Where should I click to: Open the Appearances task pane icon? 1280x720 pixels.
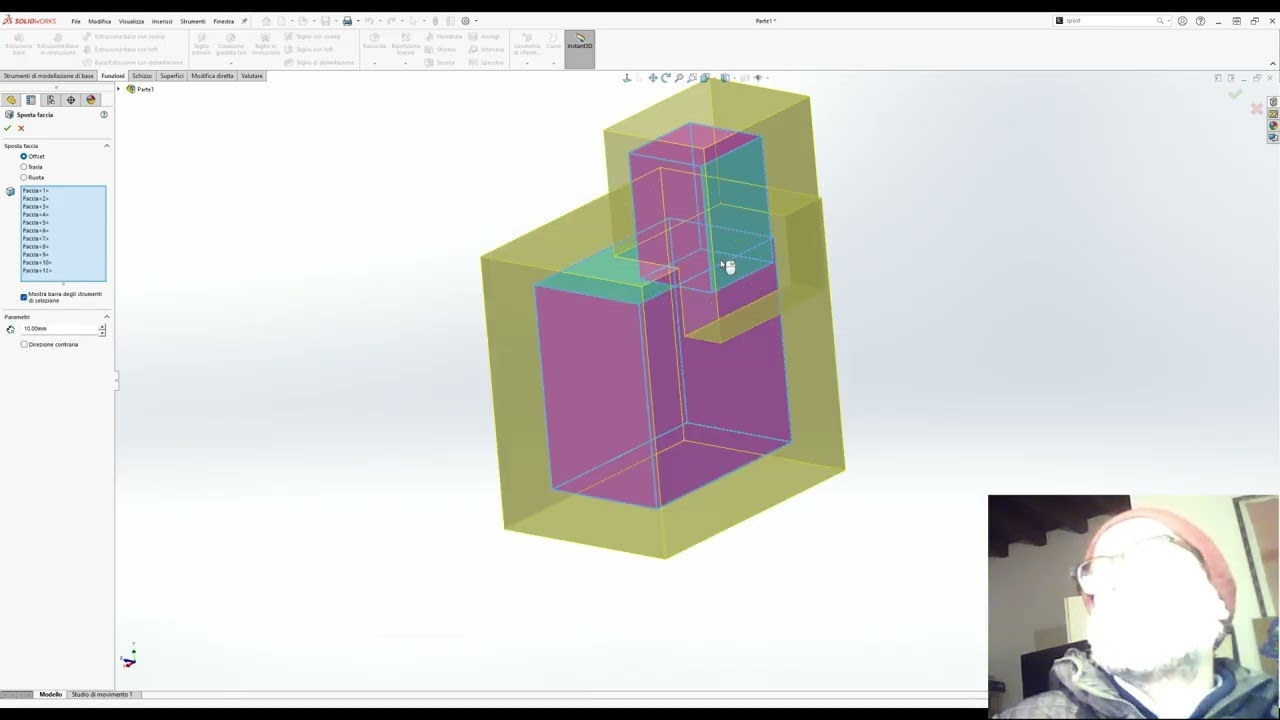[1273, 126]
